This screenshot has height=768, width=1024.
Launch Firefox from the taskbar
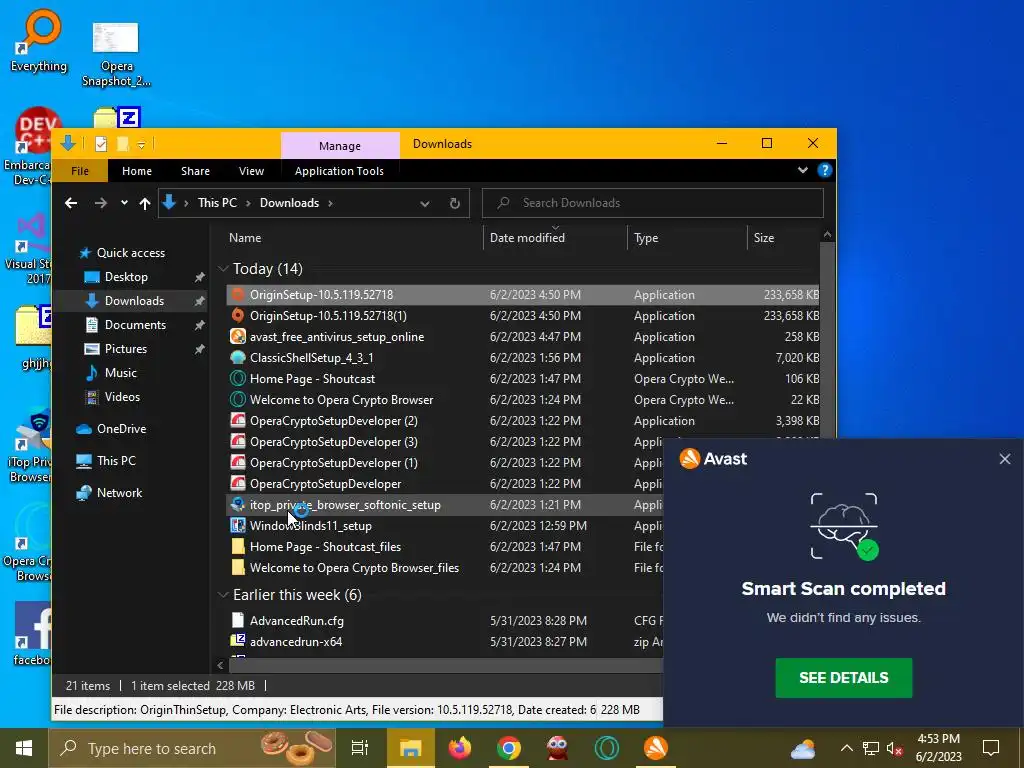(x=460, y=748)
